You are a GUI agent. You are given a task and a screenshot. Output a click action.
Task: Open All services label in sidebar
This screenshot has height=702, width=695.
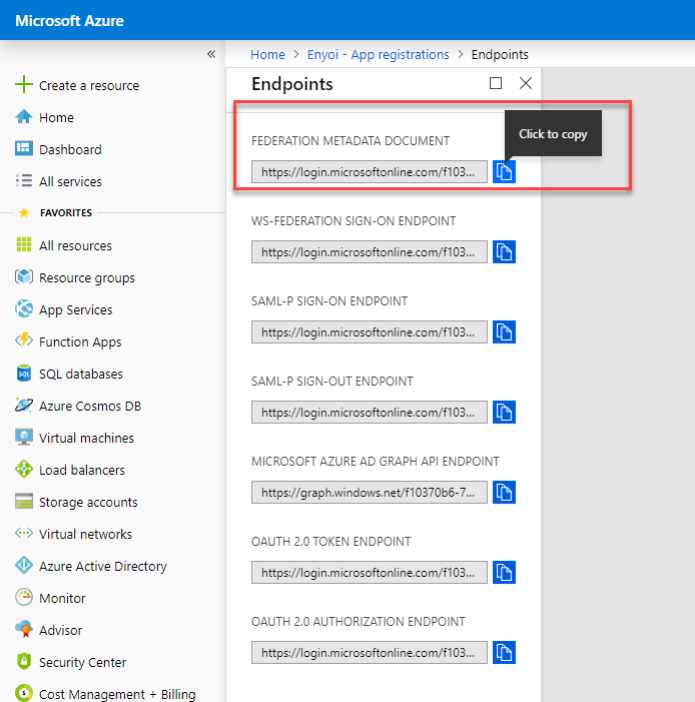pyautogui.click(x=70, y=181)
